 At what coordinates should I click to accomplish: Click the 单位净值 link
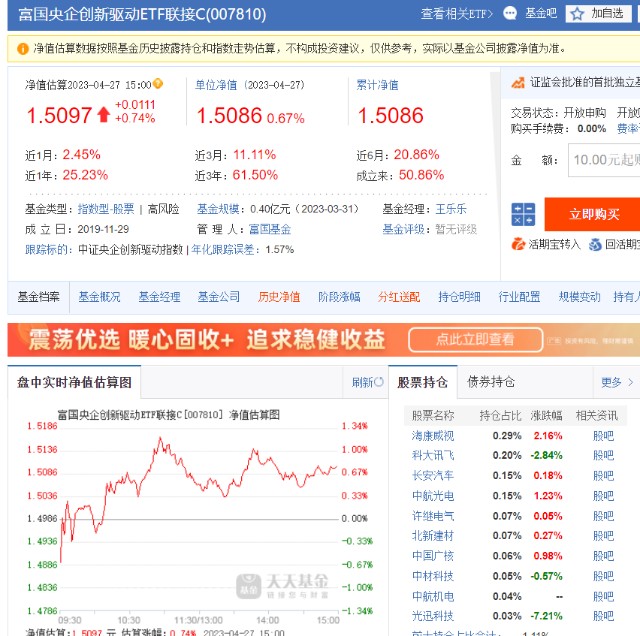[x=216, y=85]
